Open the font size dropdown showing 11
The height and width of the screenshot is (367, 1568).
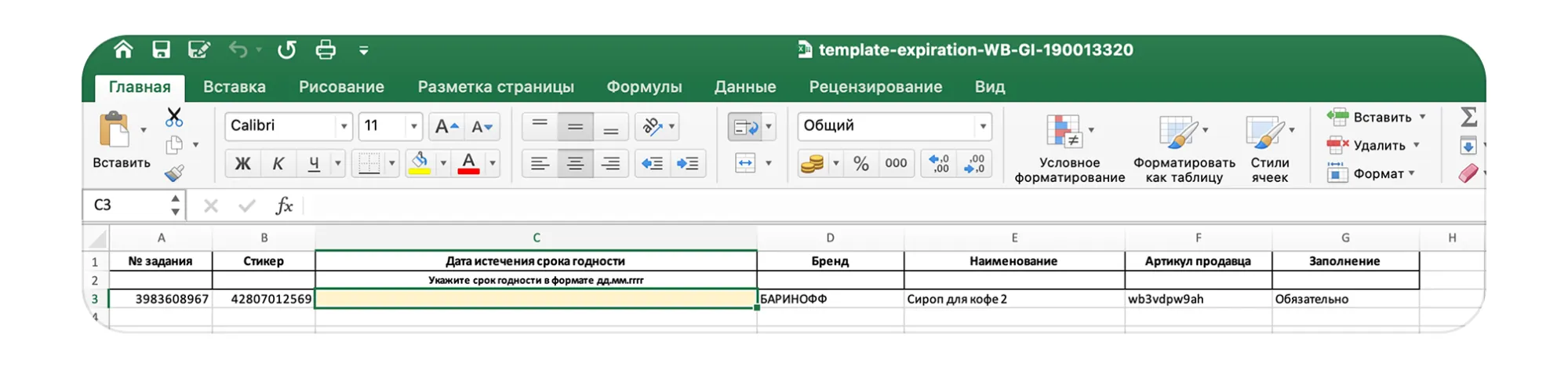pos(413,126)
